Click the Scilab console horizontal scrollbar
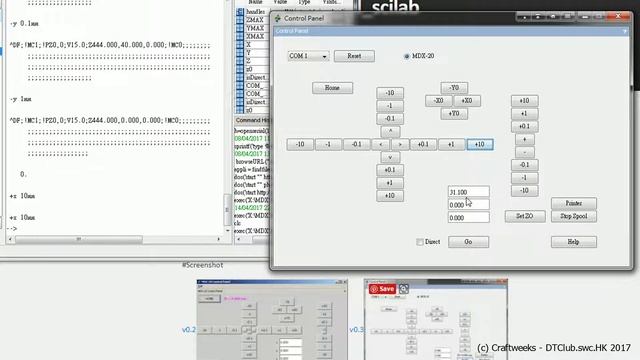Viewport: 640px width, 360px height. (114, 239)
